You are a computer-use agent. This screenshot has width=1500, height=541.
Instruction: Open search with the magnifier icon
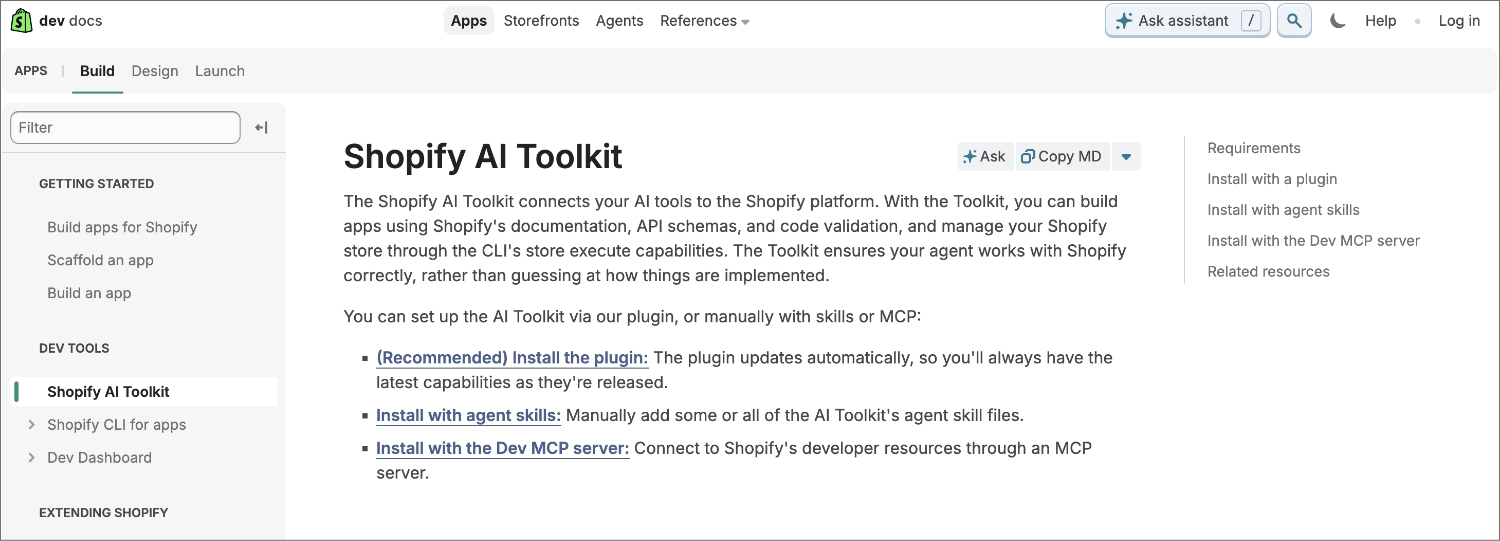click(x=1294, y=21)
